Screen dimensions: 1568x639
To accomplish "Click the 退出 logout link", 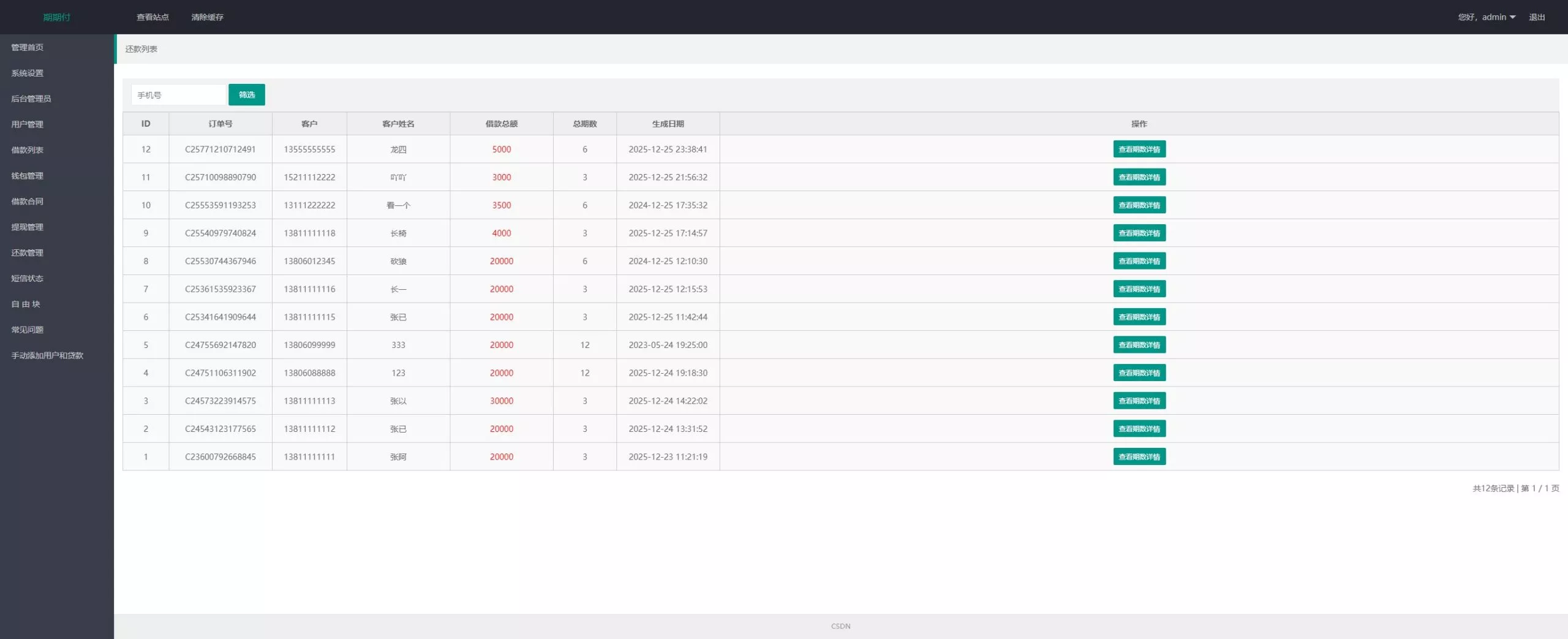I will [x=1537, y=17].
